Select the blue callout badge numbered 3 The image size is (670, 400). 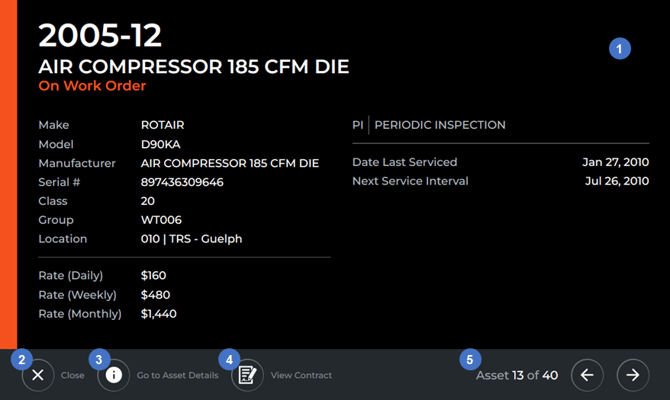pos(98,358)
